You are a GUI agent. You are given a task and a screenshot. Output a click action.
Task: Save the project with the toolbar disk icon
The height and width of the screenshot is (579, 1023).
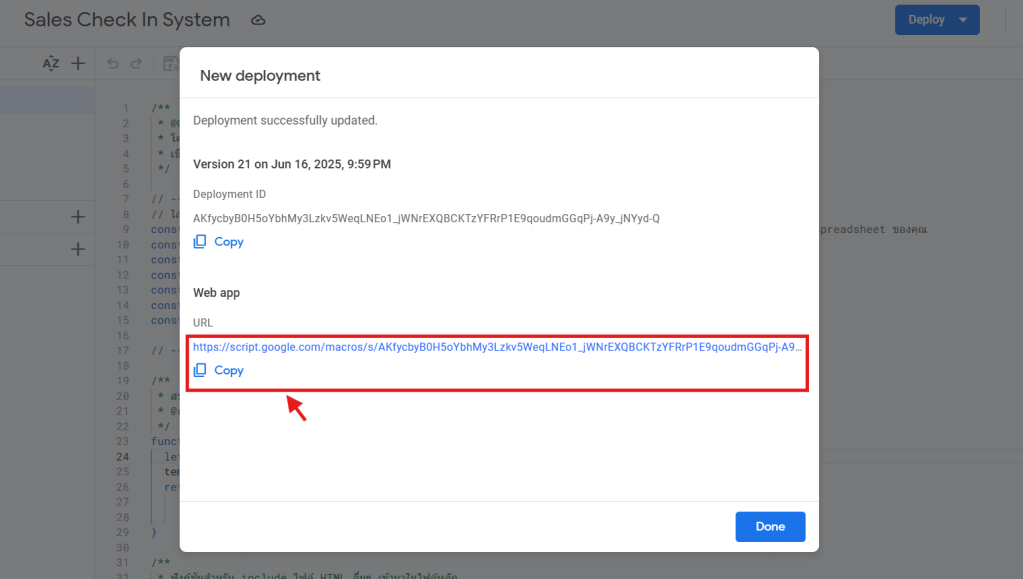(168, 63)
